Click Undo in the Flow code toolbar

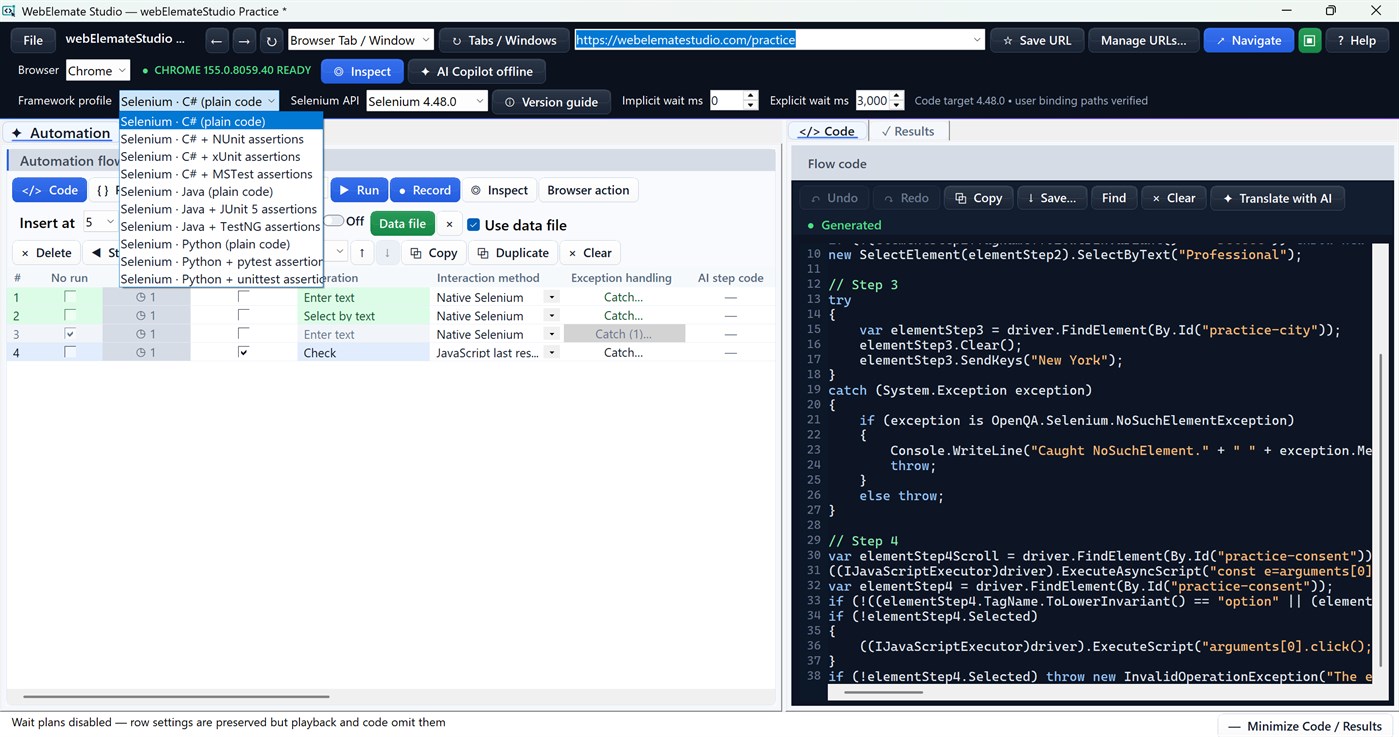[833, 198]
